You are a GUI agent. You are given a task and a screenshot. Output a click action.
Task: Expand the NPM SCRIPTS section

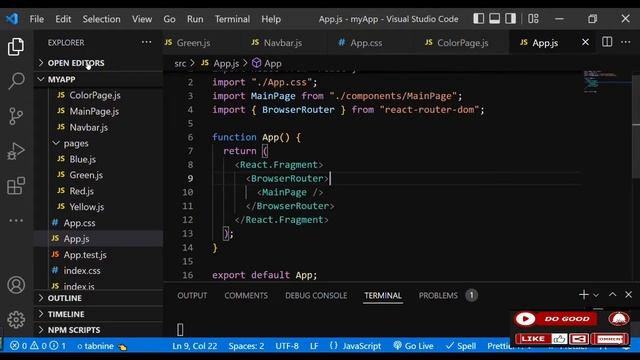click(x=98, y=330)
